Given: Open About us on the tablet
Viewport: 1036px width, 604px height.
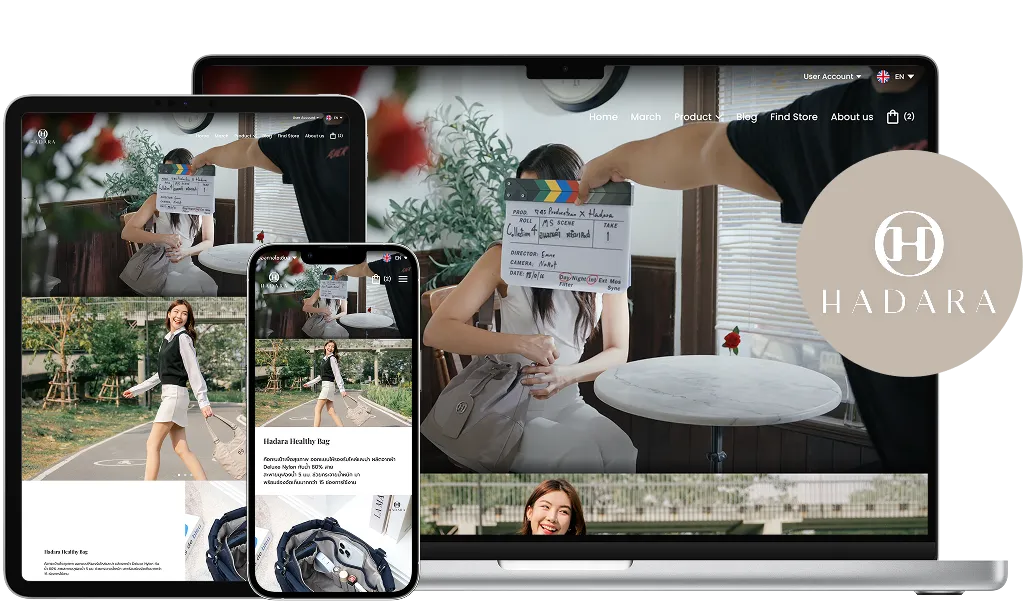Looking at the screenshot, I should (314, 136).
